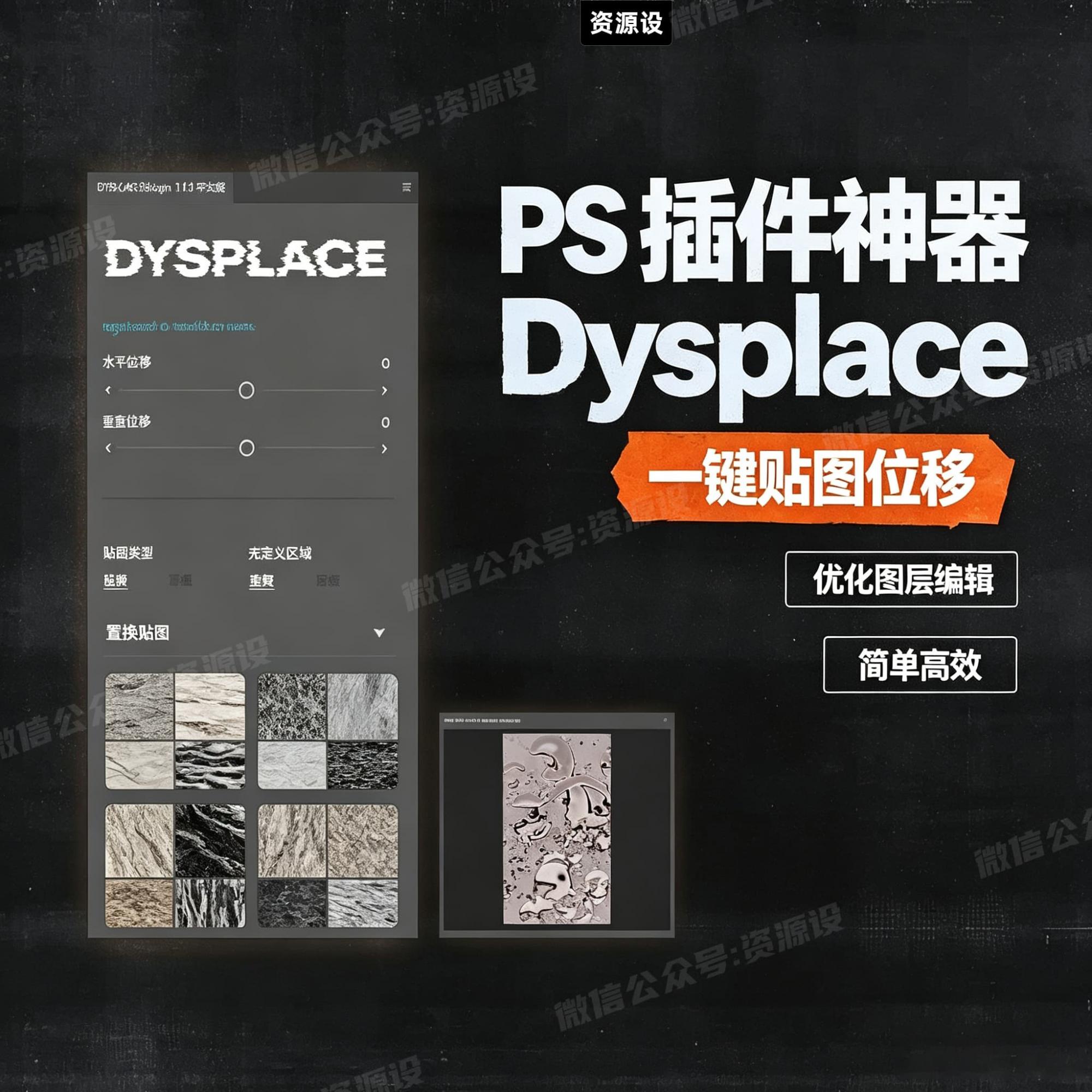This screenshot has width=1092, height=1092.
Task: Choose the brown earthy texture in the third set
Action: [140, 903]
